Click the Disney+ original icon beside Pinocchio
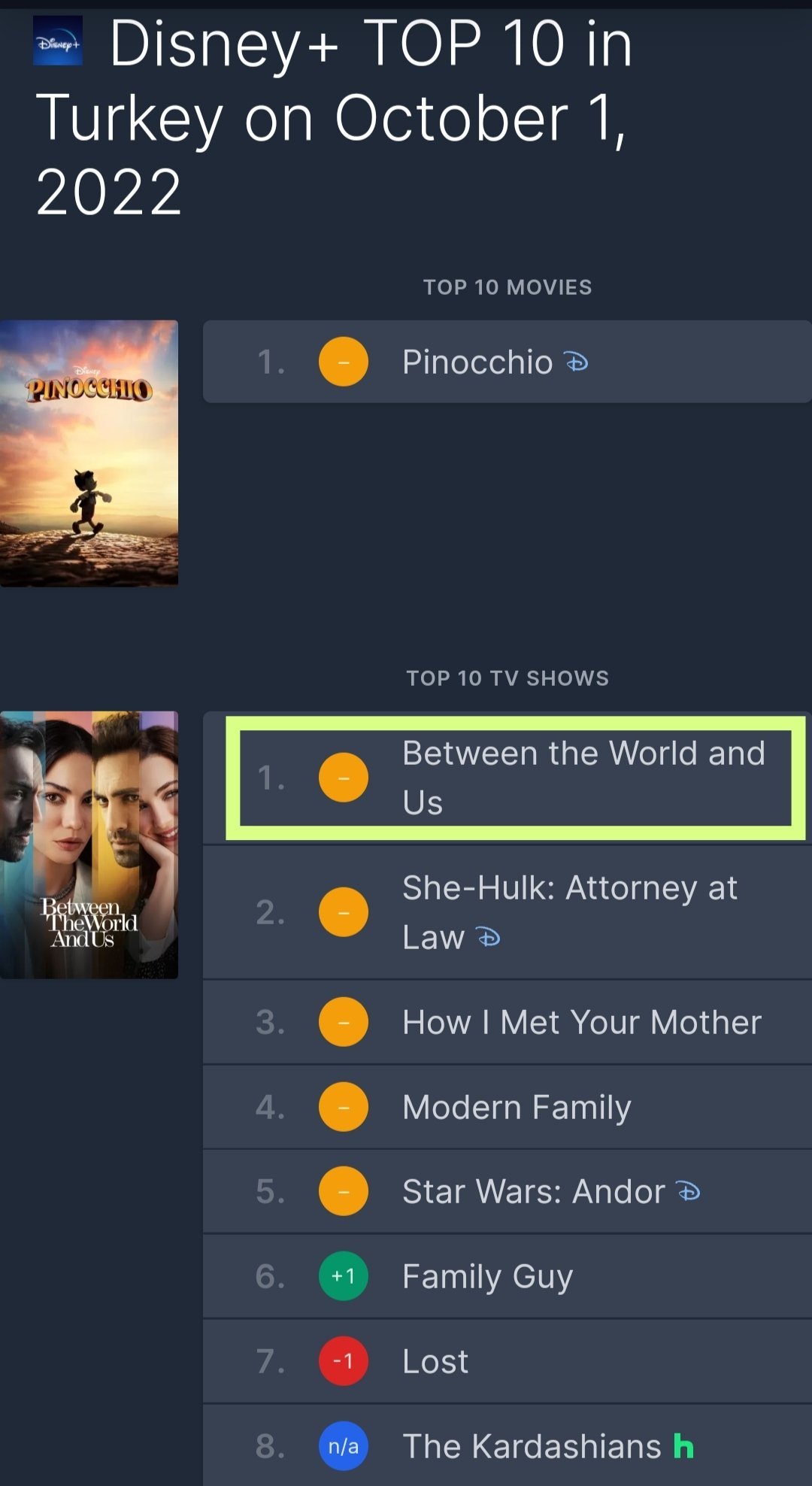This screenshot has height=1486, width=812. (x=577, y=362)
